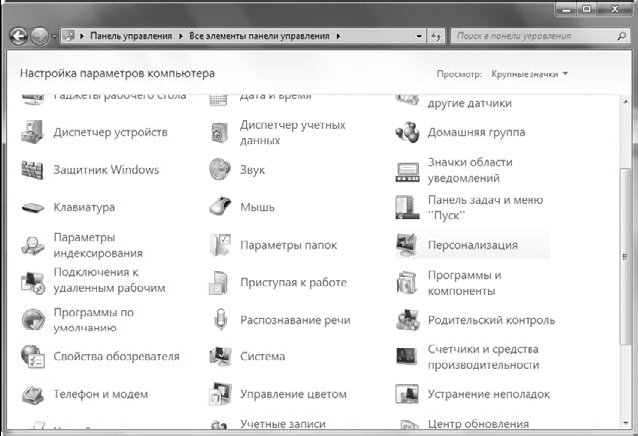
Task: Open the Sound icon (Звук)
Action: (220, 170)
